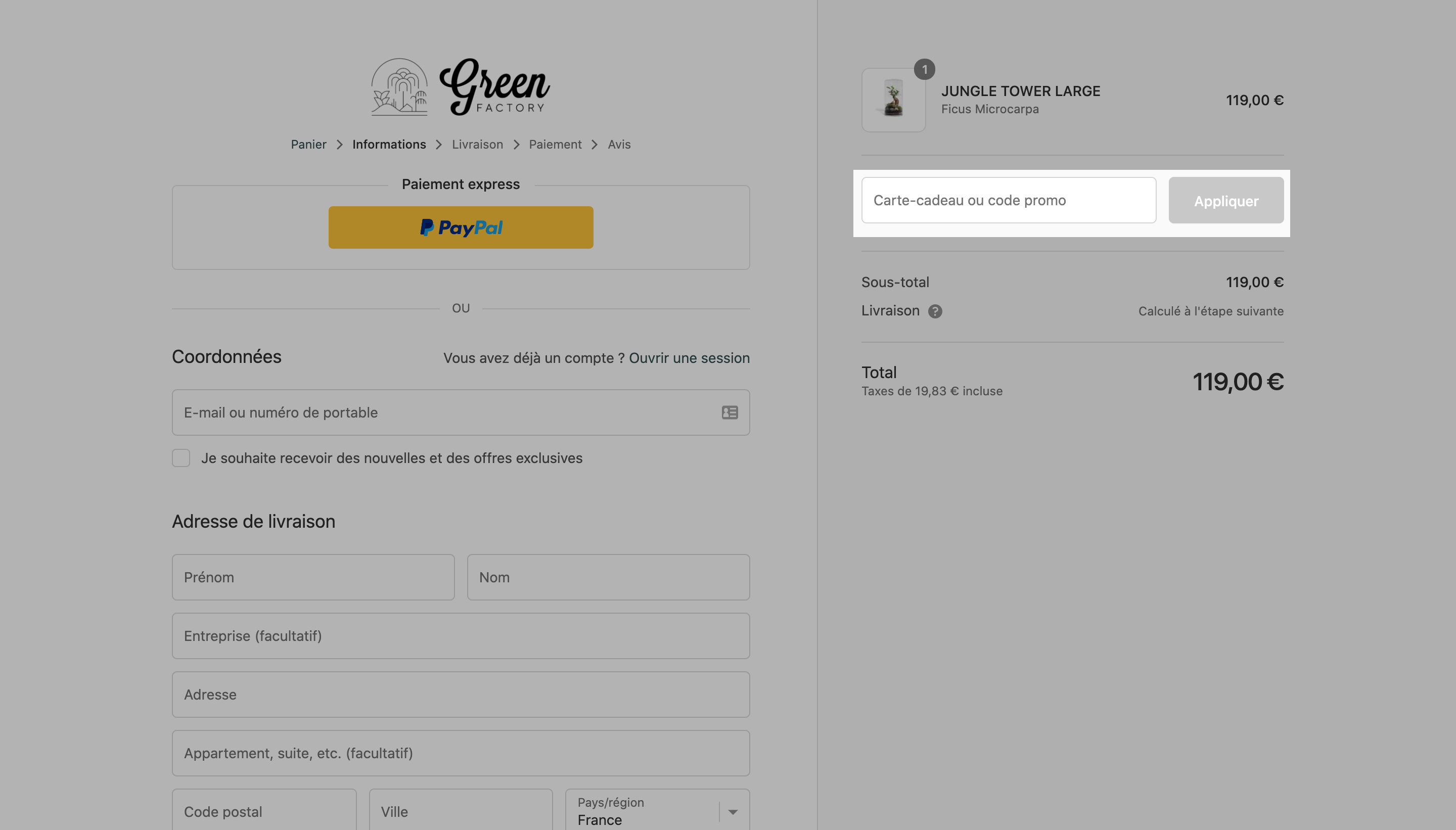
Task: Click the PayPal logo express payment button
Action: click(x=461, y=227)
